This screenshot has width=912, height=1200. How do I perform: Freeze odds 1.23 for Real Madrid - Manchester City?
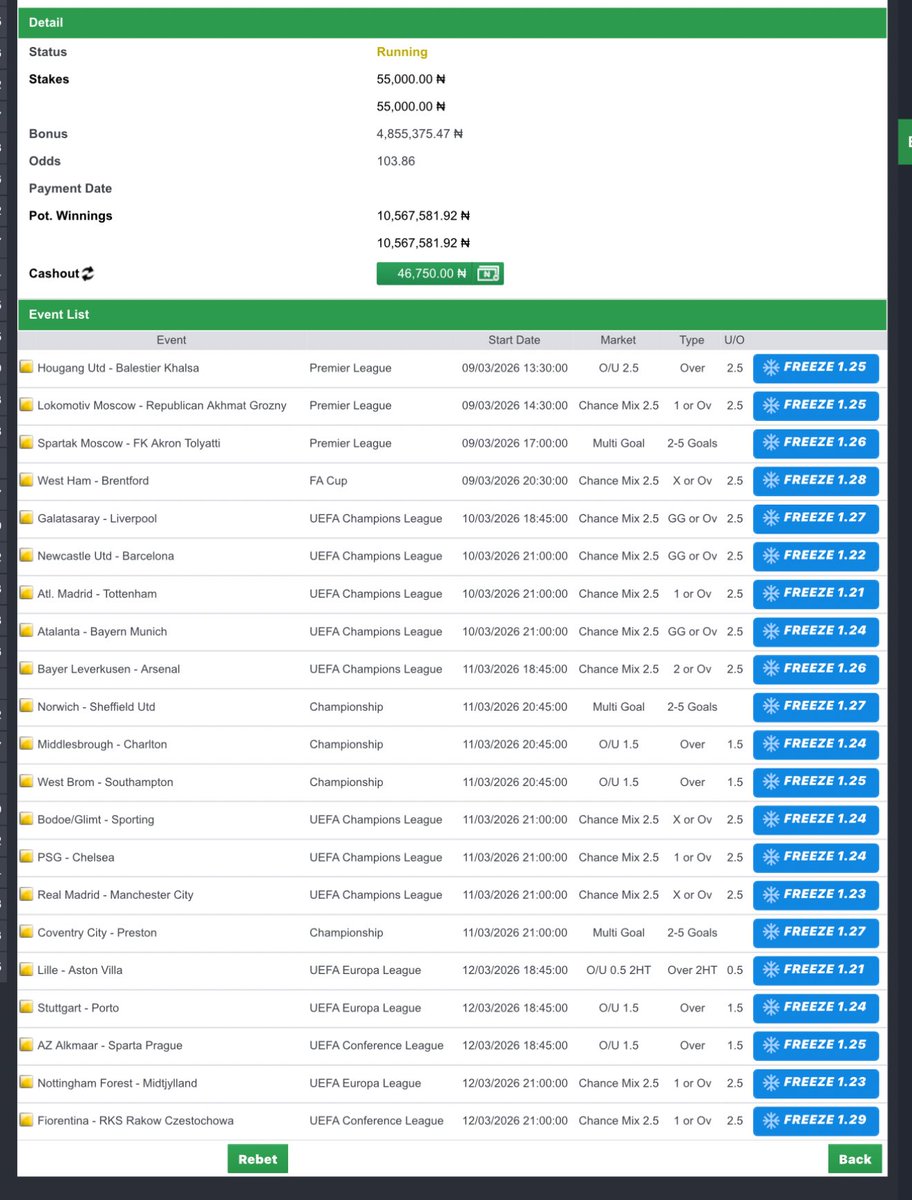pyautogui.click(x=816, y=895)
